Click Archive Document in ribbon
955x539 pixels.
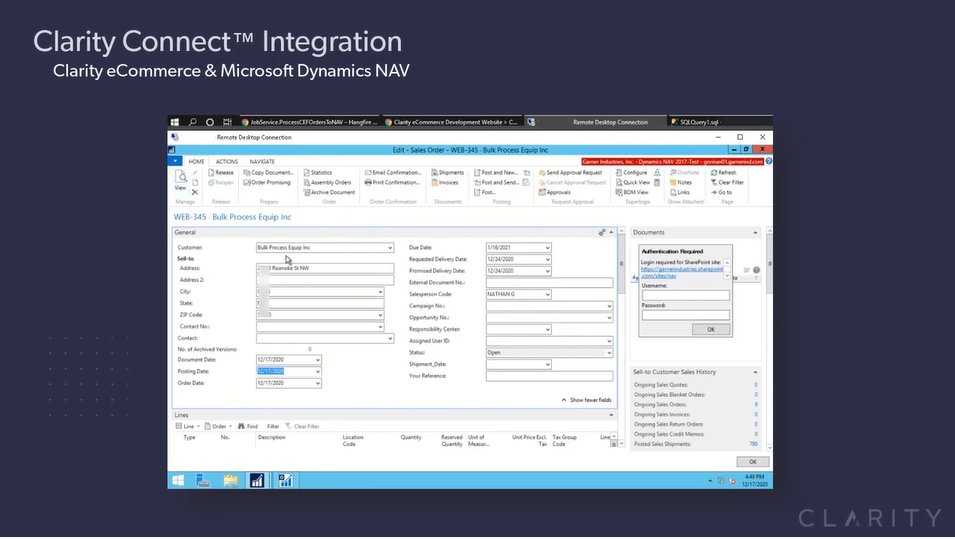[329, 192]
